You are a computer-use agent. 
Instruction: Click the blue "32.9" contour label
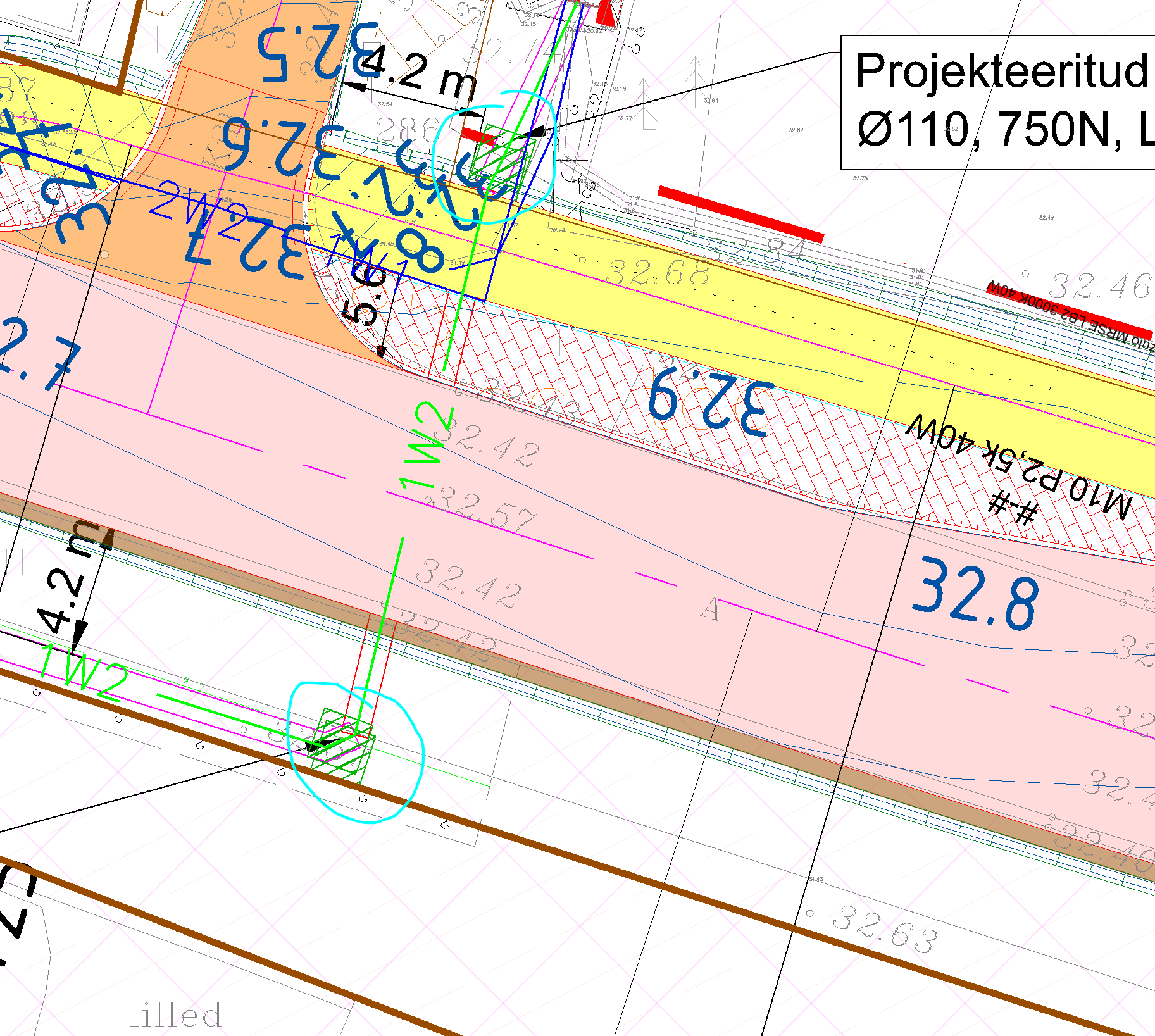click(x=712, y=402)
